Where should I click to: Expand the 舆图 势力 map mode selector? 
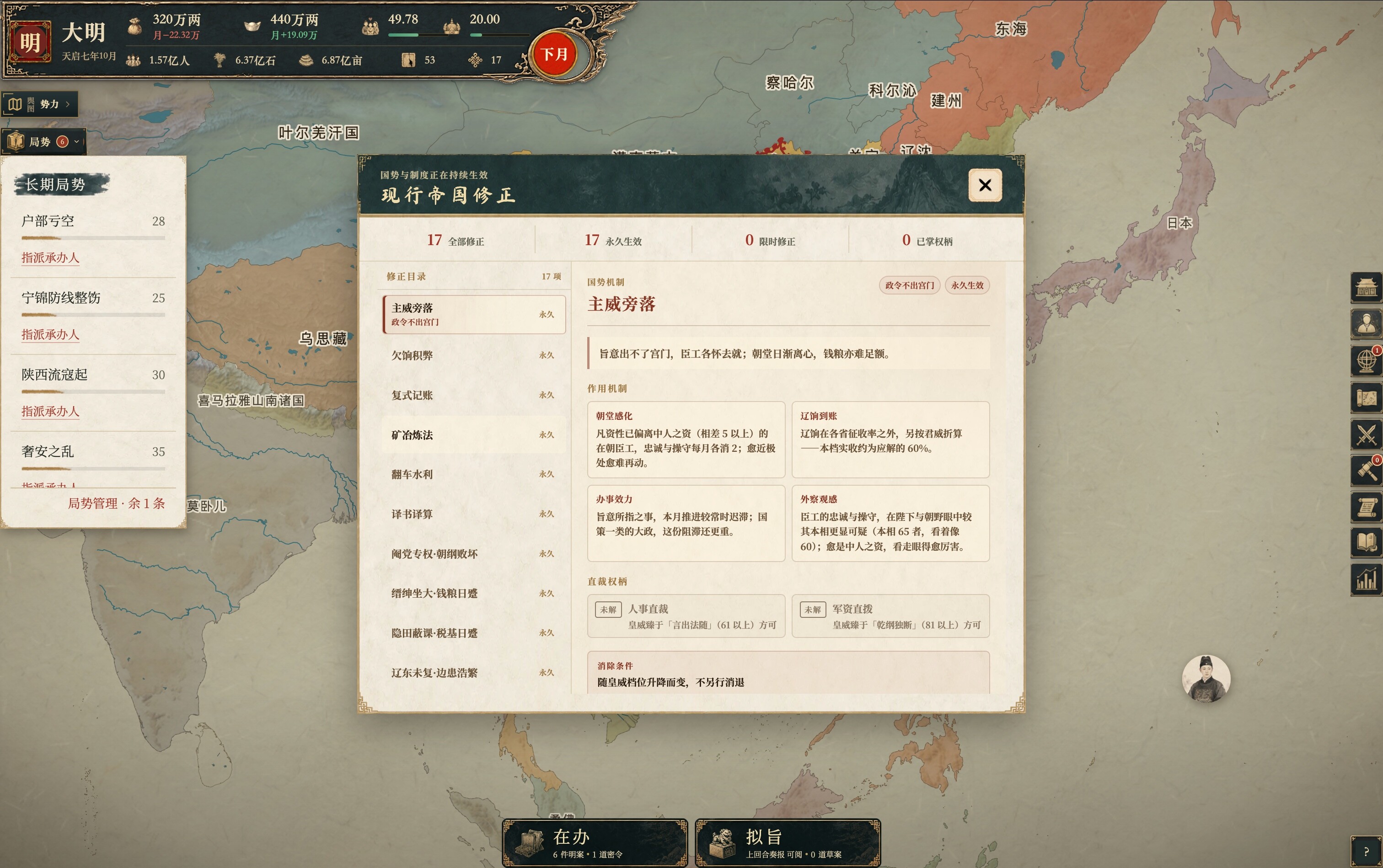click(40, 104)
